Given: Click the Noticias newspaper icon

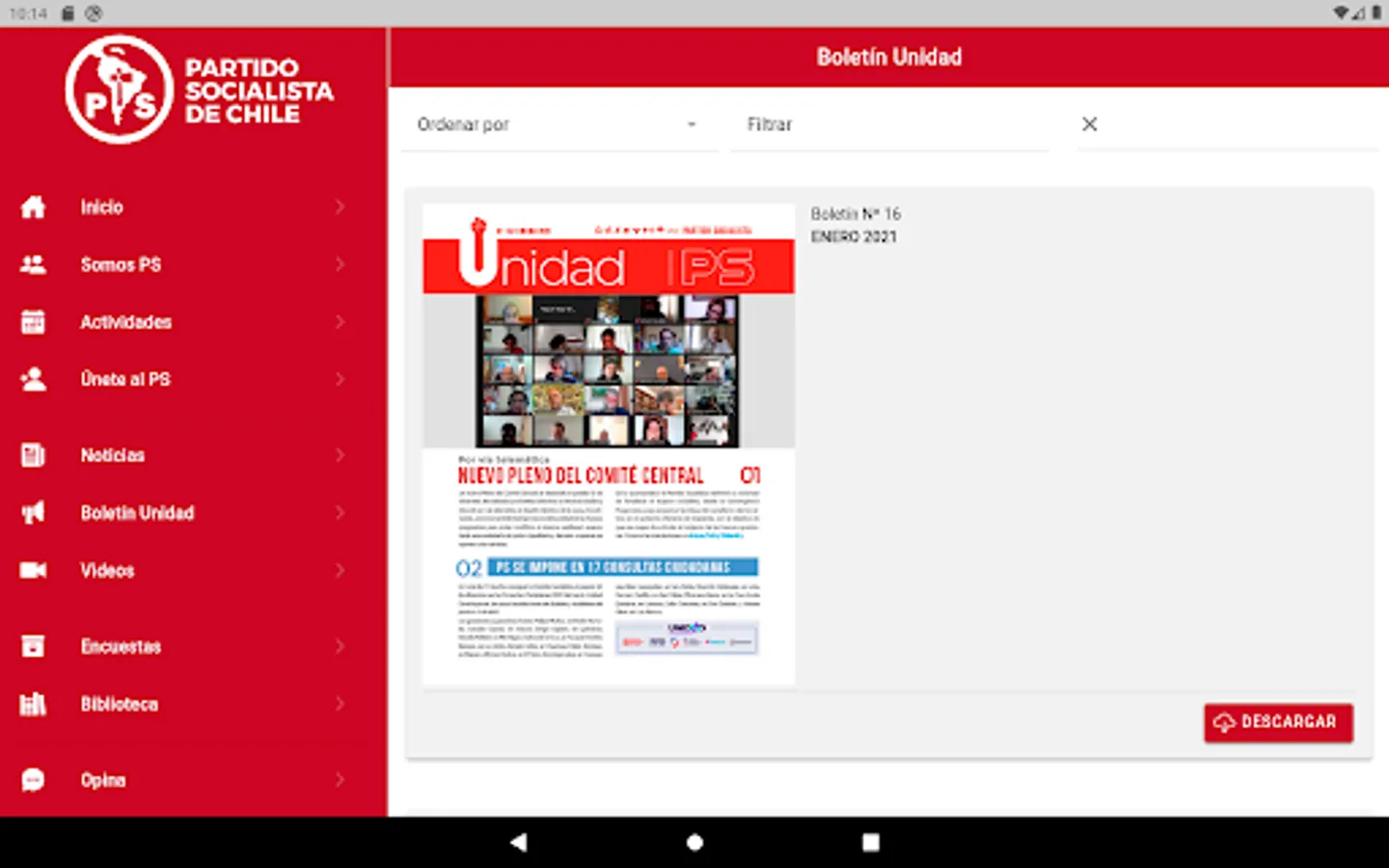Looking at the screenshot, I should point(33,455).
